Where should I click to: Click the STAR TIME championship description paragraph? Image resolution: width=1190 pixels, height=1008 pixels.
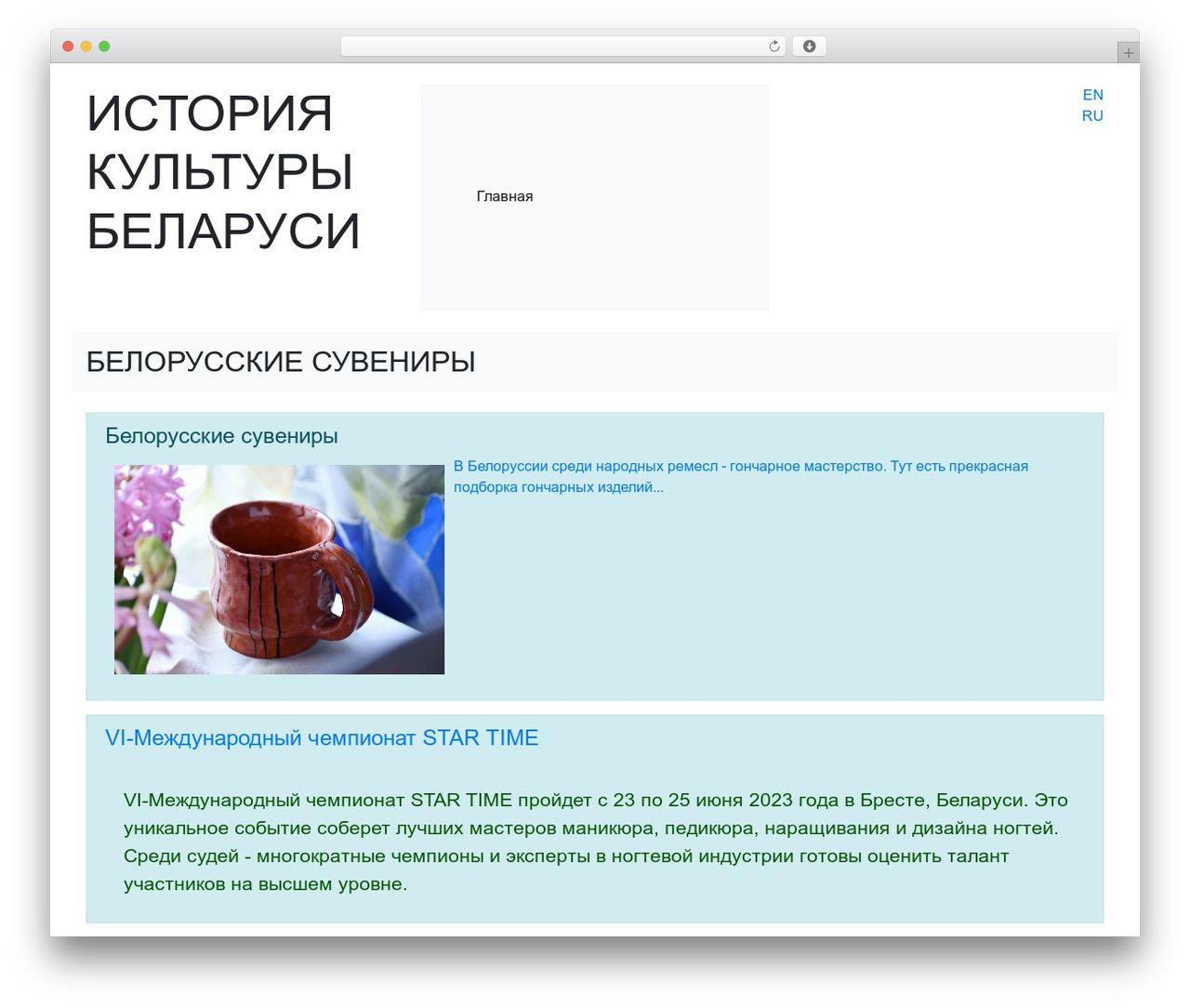[x=595, y=842]
